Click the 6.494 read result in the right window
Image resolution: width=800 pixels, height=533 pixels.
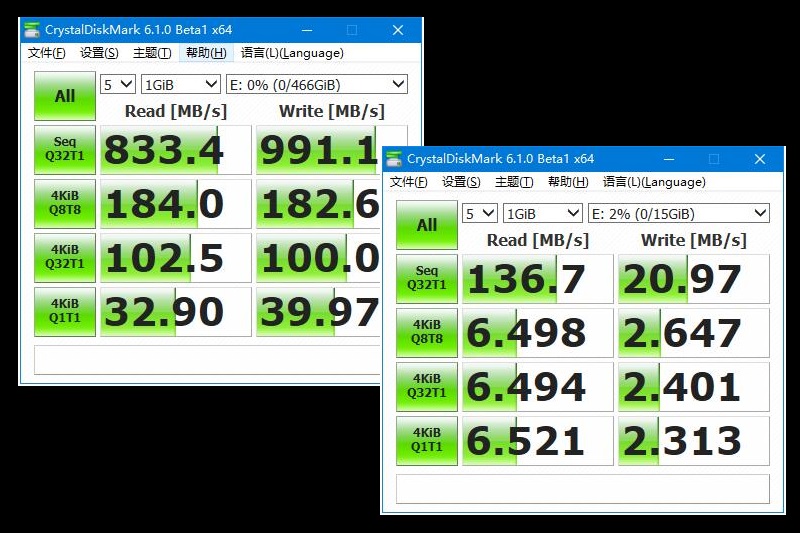point(538,387)
